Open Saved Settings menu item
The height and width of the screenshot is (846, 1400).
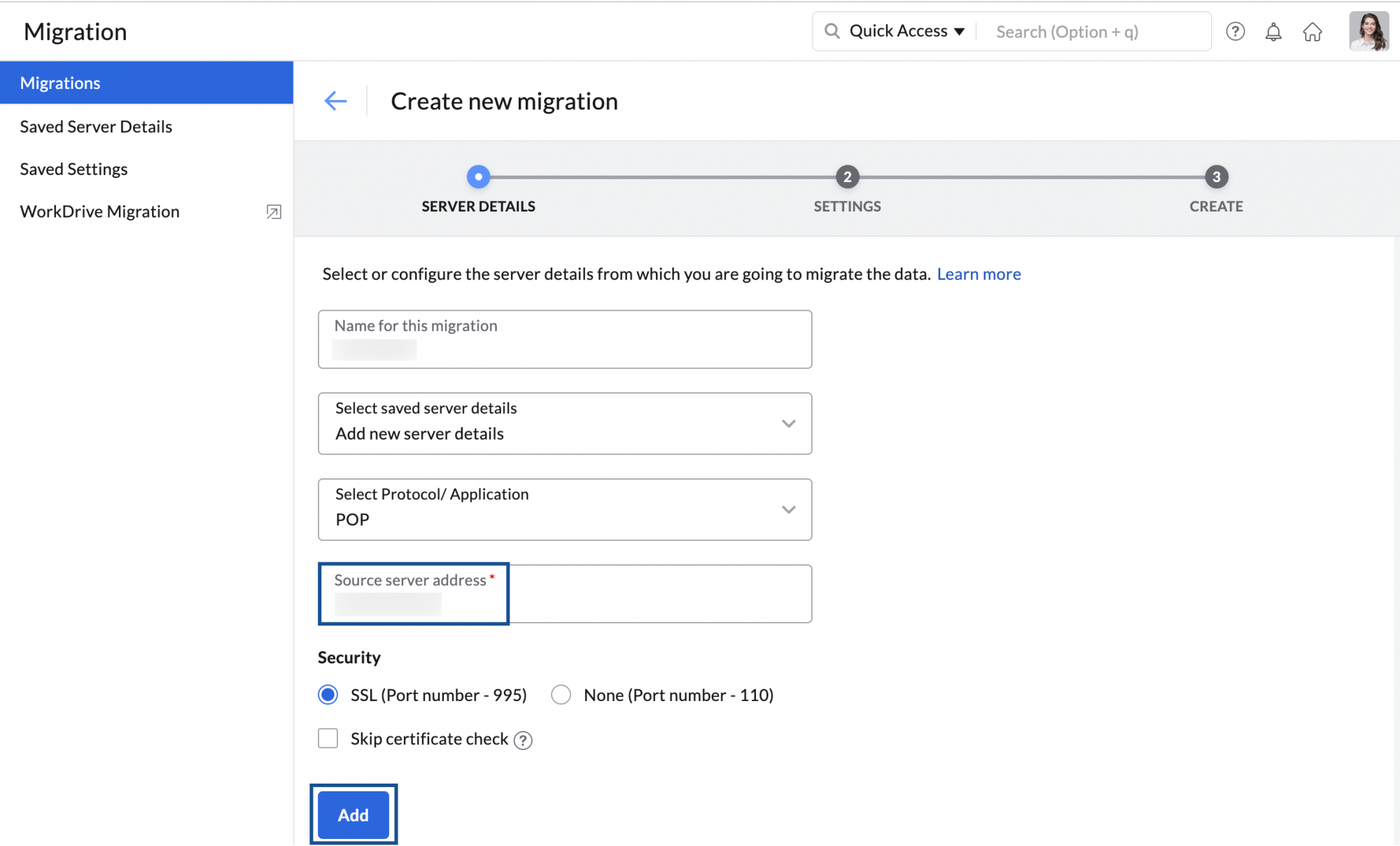click(x=73, y=168)
